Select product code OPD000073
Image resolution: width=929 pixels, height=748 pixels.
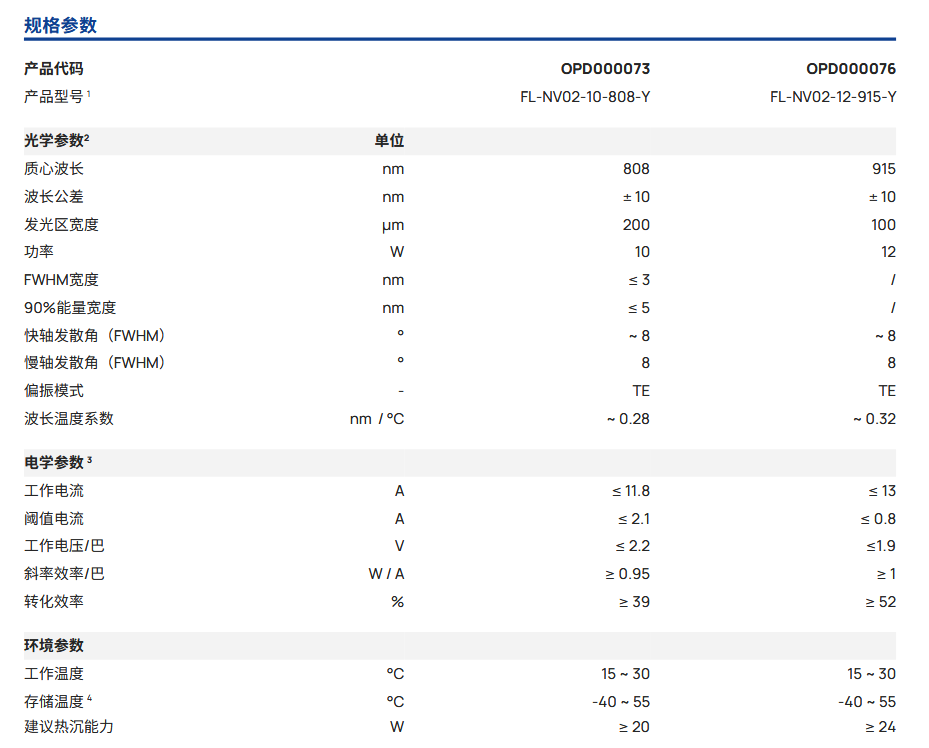605,69
